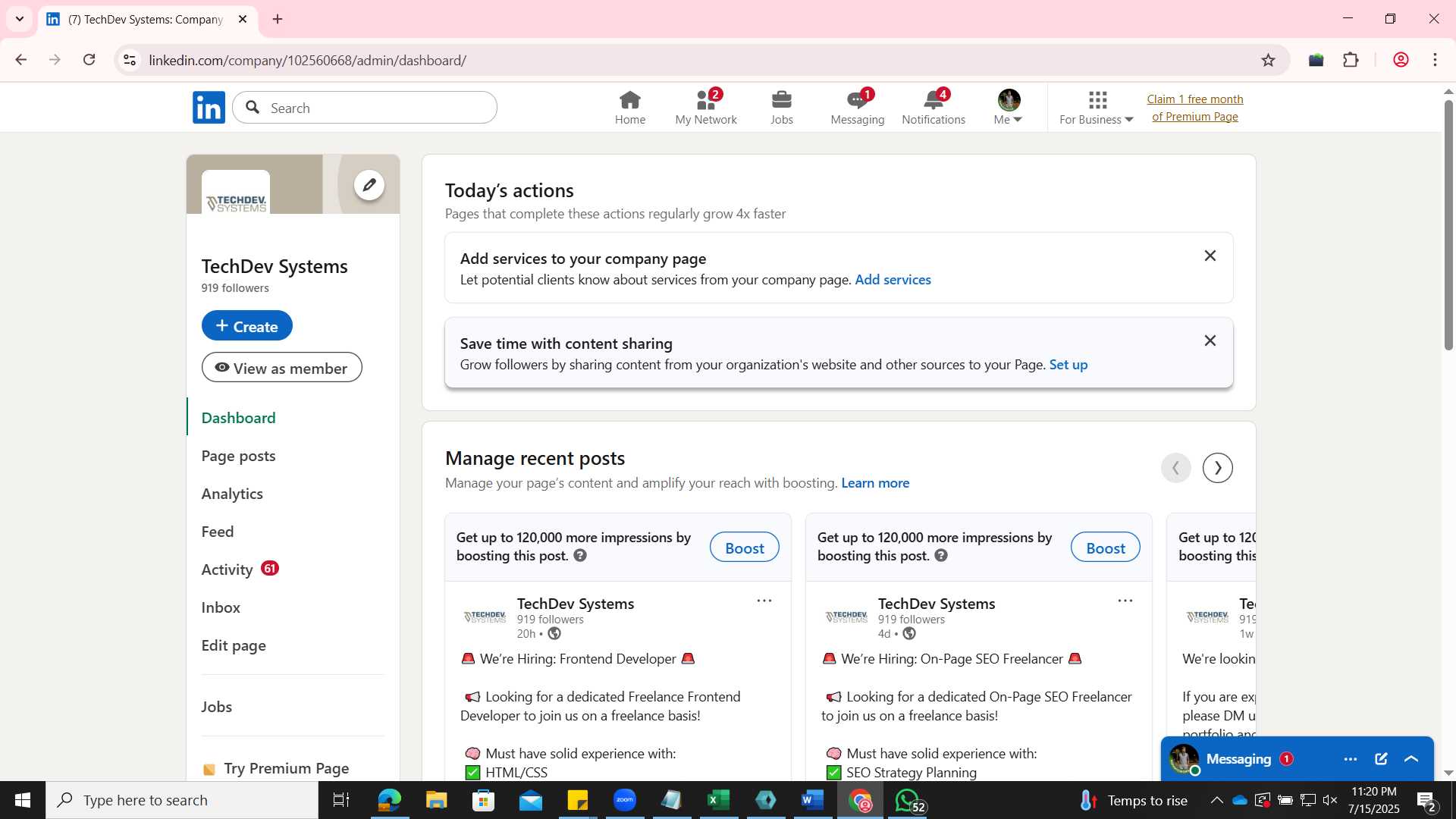Open Analytics in the sidebar
Image resolution: width=1456 pixels, height=819 pixels.
[232, 494]
